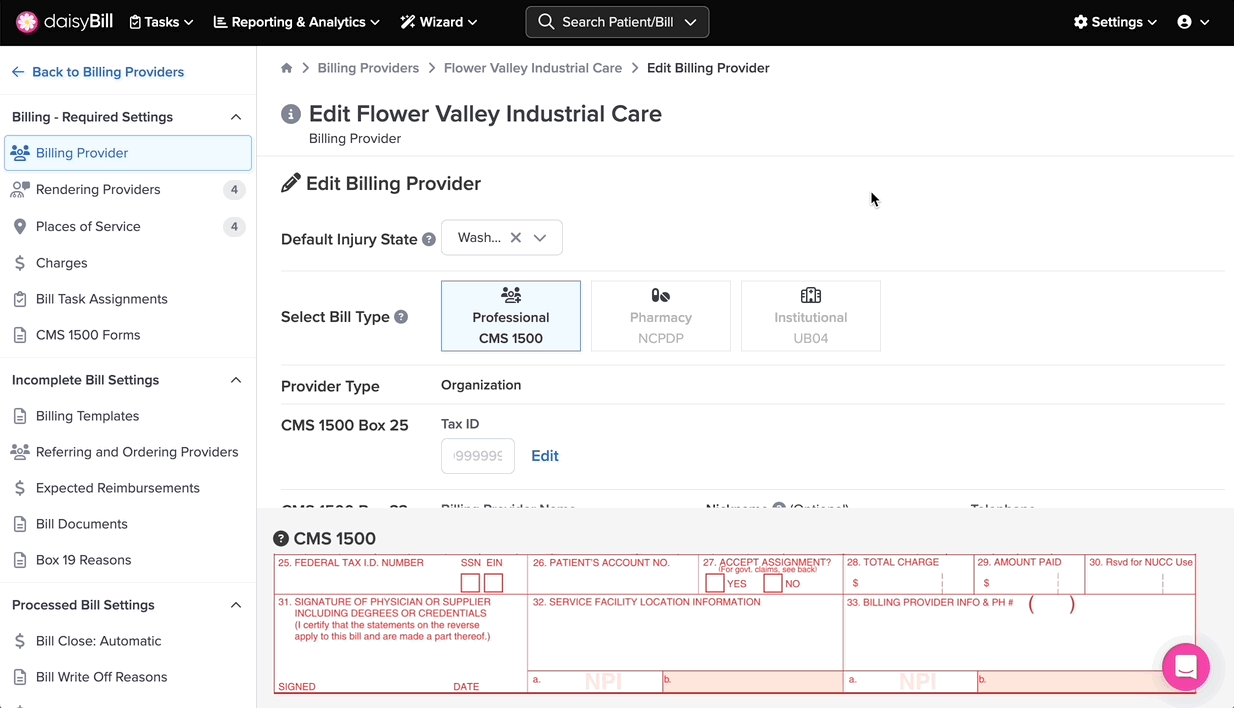Click the Charges dollar icon
This screenshot has width=1234, height=708.
(x=20, y=263)
